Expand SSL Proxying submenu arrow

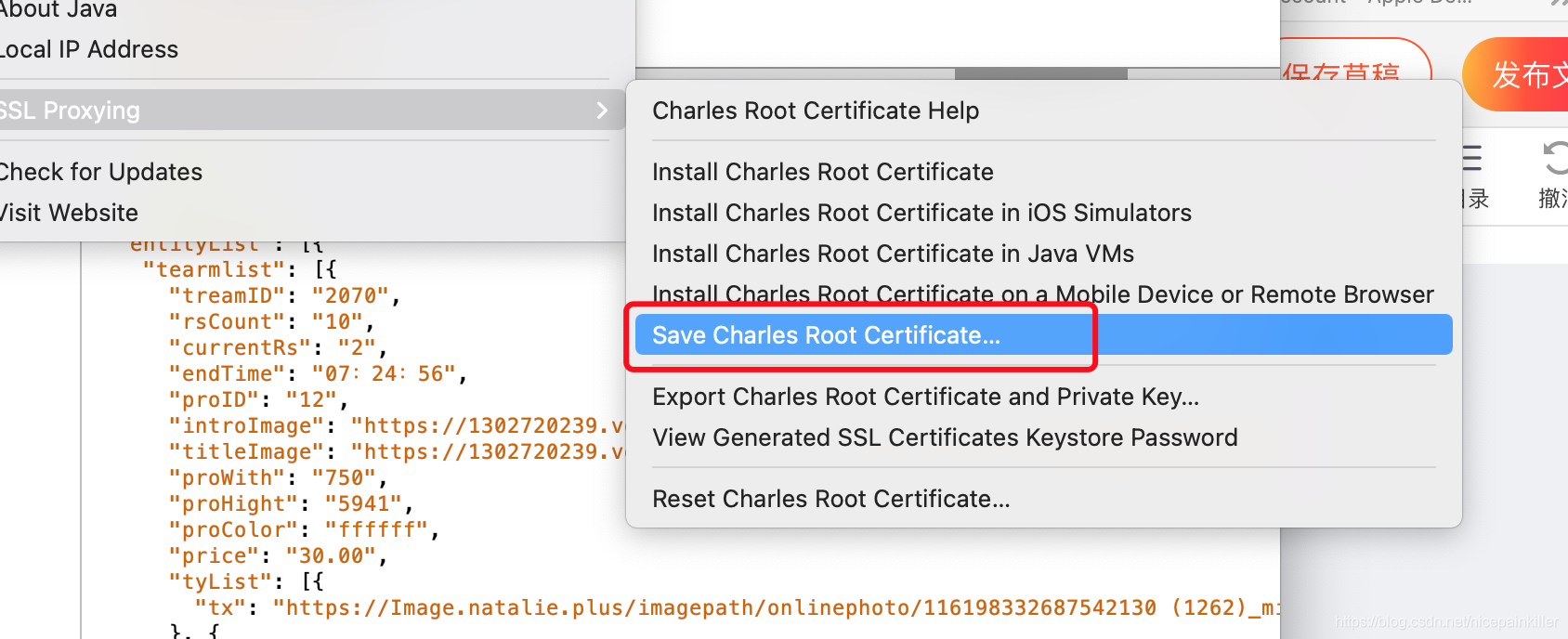coord(602,111)
